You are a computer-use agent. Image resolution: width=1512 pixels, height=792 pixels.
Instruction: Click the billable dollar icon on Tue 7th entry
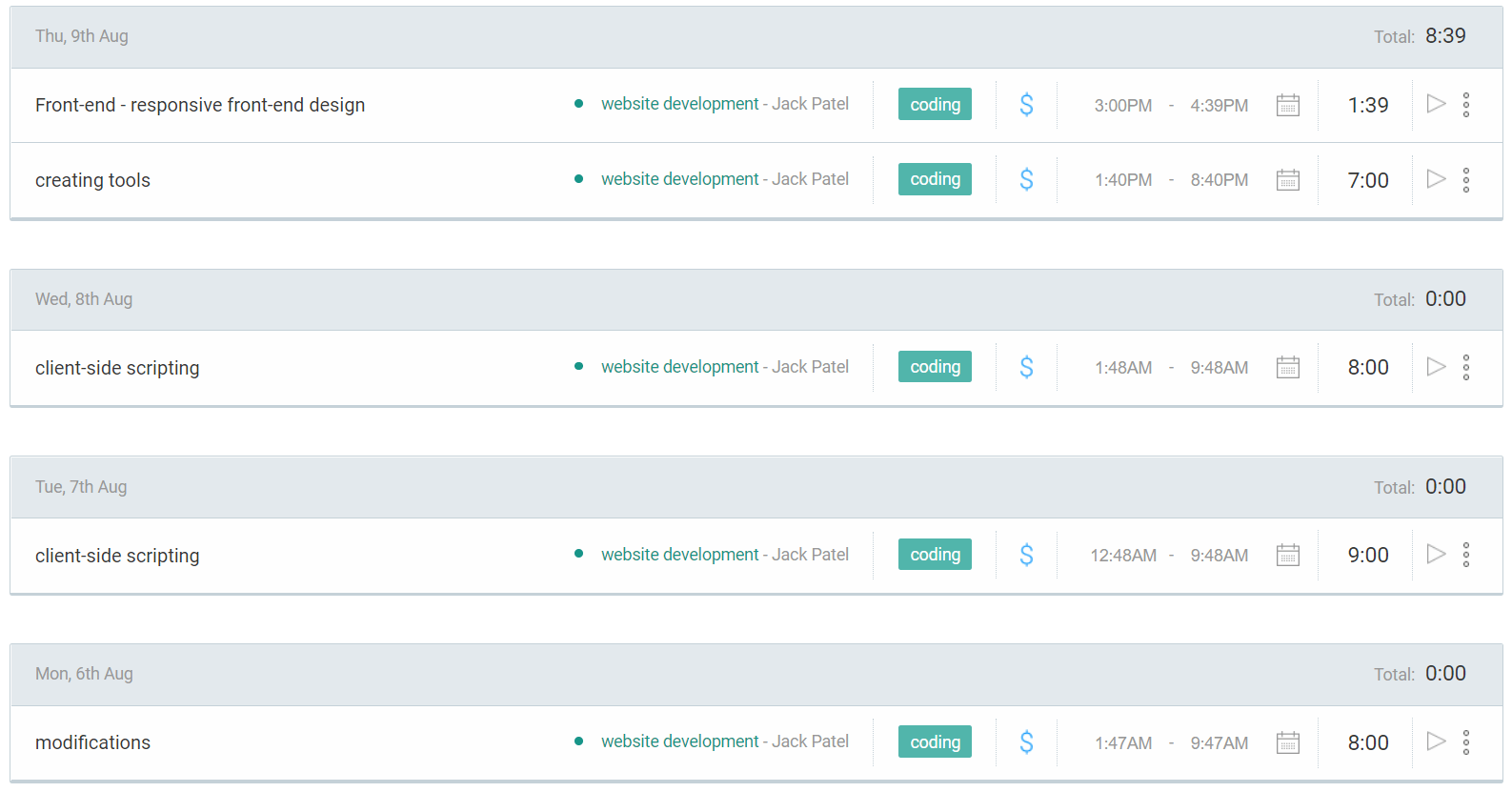point(1026,554)
